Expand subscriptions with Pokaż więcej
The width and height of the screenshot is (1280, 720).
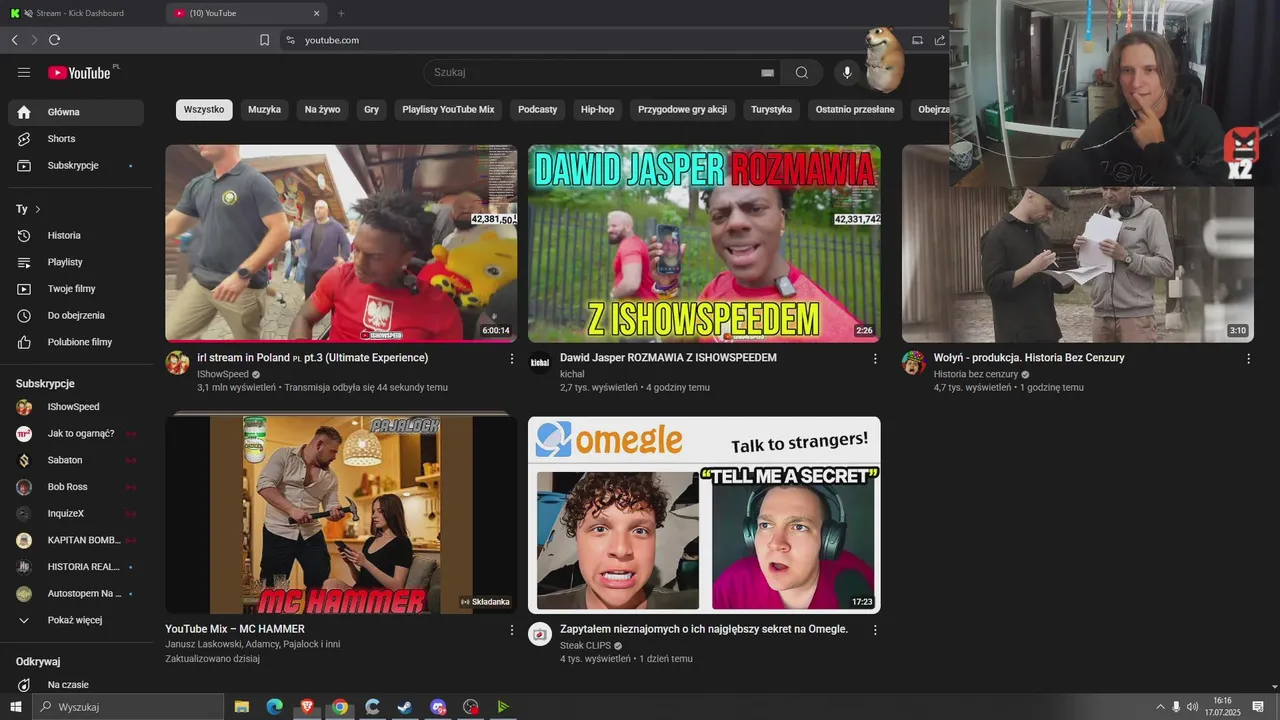coord(76,620)
